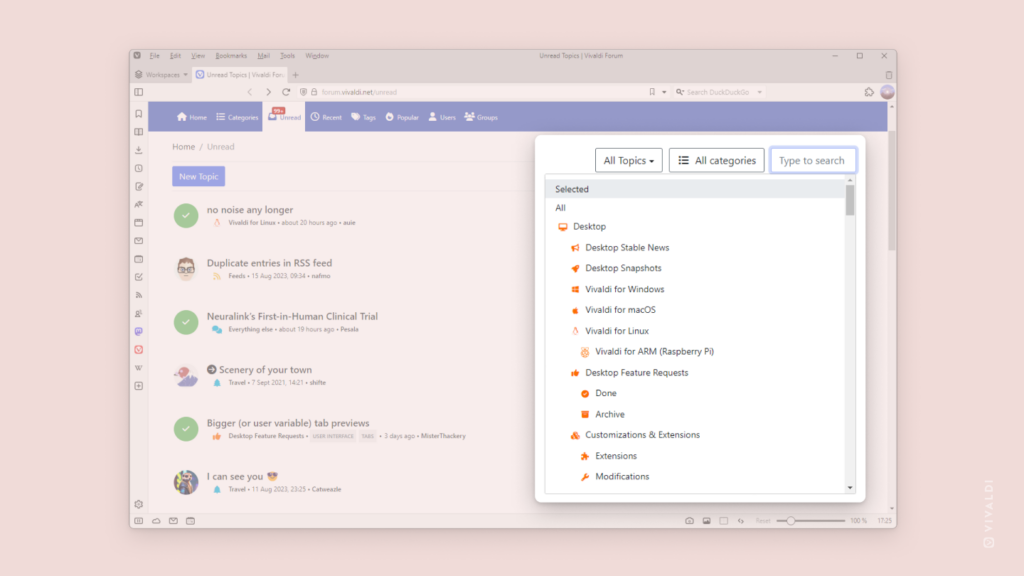Click calendar icon in status bar
Screen dimensions: 1024x576
tap(190, 521)
